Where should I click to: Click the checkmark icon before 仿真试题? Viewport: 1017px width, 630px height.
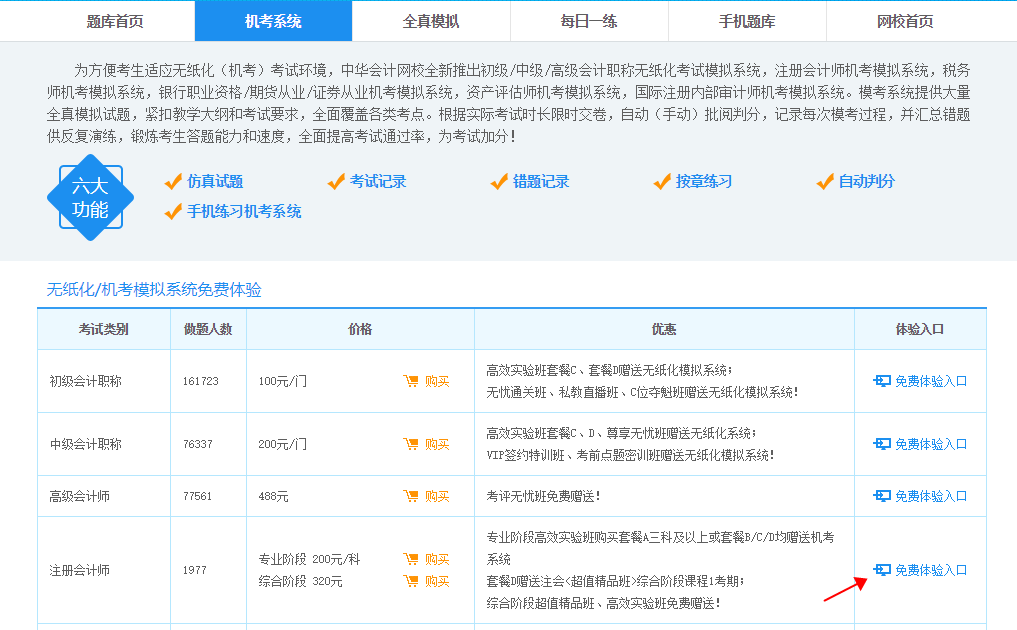point(173,183)
